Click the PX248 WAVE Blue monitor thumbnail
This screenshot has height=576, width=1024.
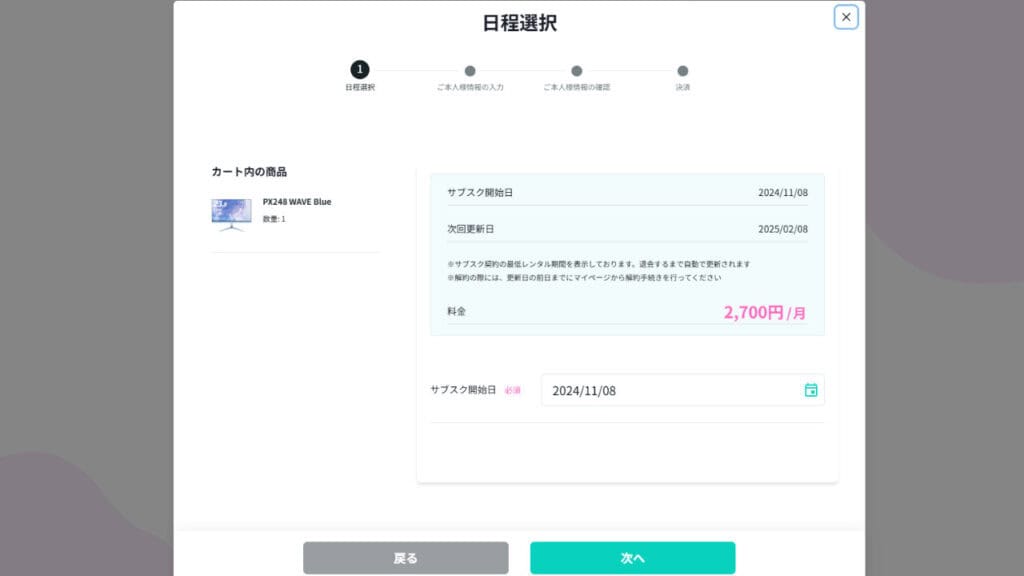231,215
